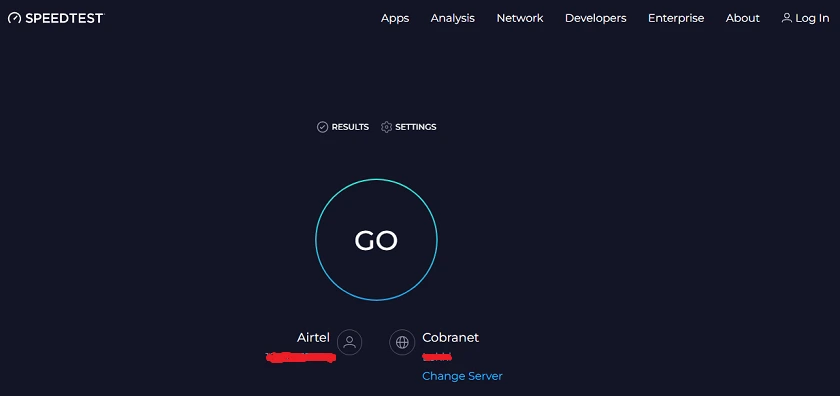Click the globe server icon
Image resolution: width=840 pixels, height=396 pixels.
pyautogui.click(x=402, y=342)
